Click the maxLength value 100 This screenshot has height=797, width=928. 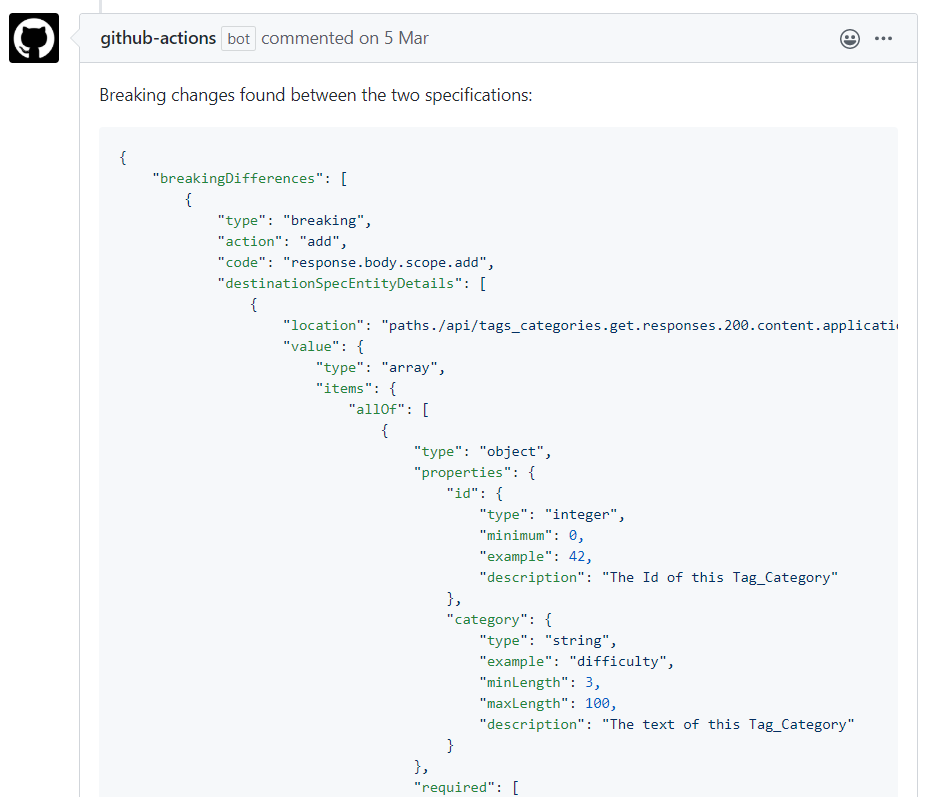[599, 703]
